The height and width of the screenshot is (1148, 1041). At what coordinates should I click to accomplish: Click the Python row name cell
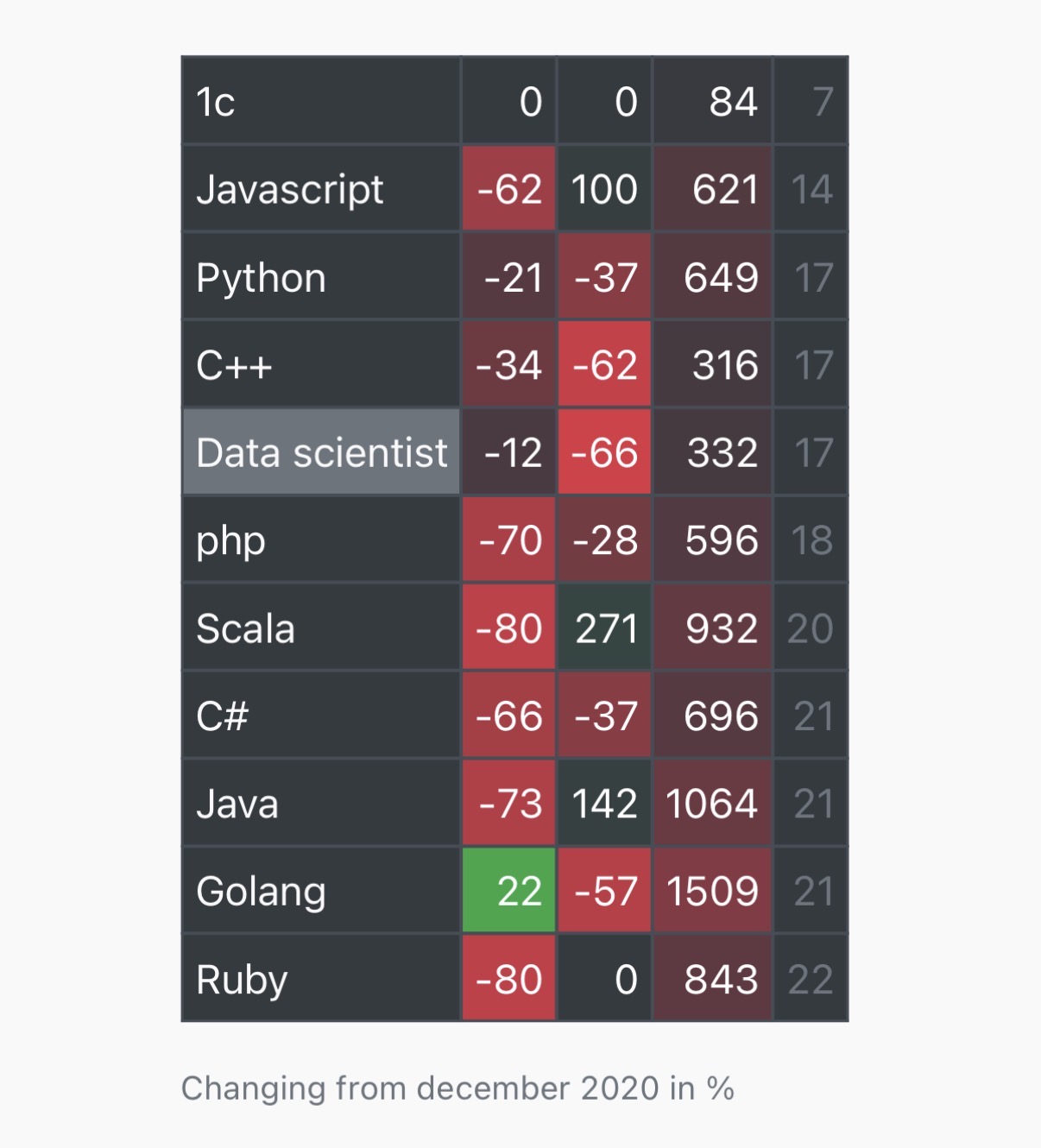pos(262,278)
